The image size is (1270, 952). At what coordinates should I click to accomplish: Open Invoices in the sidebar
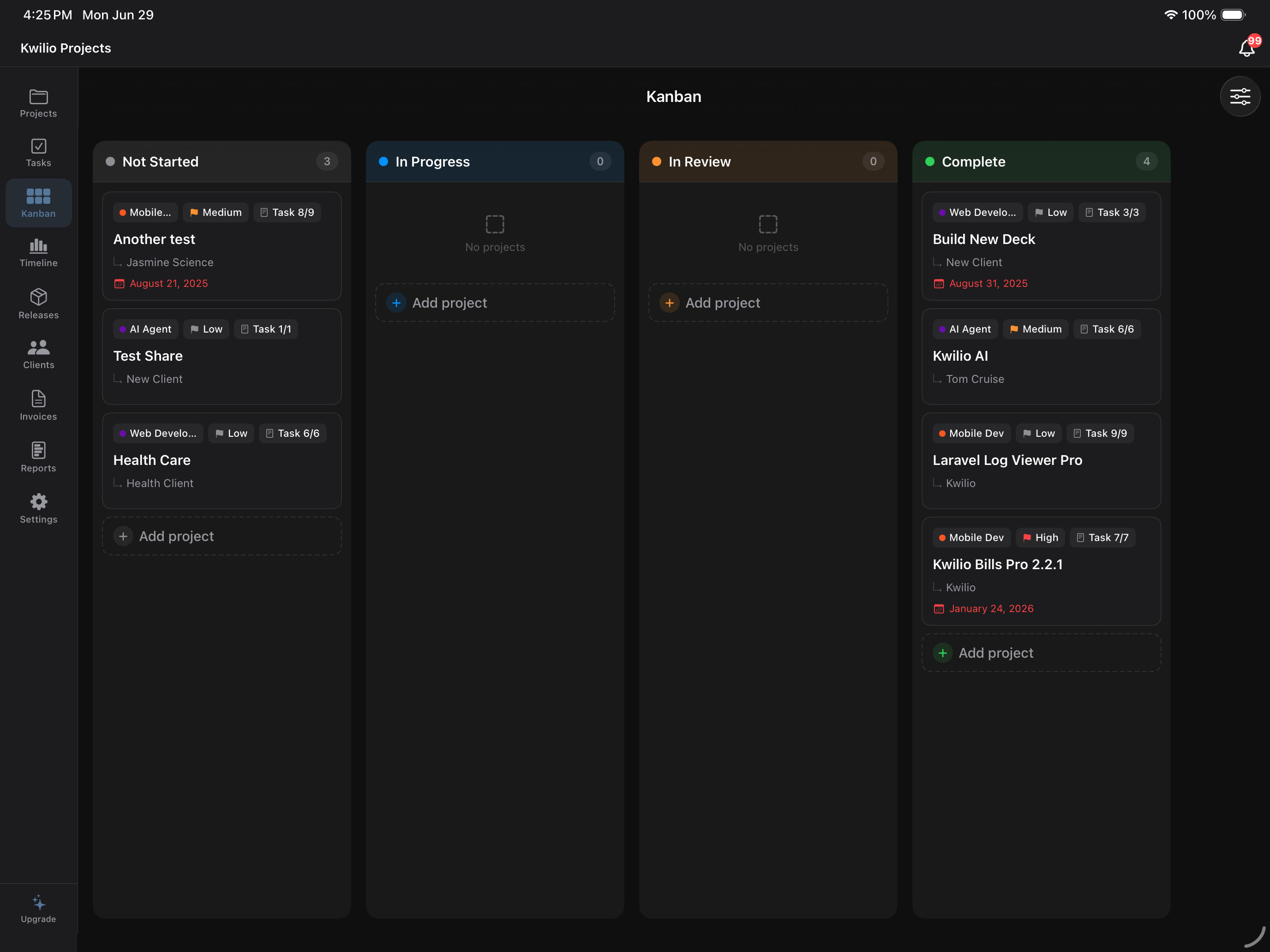pyautogui.click(x=38, y=406)
